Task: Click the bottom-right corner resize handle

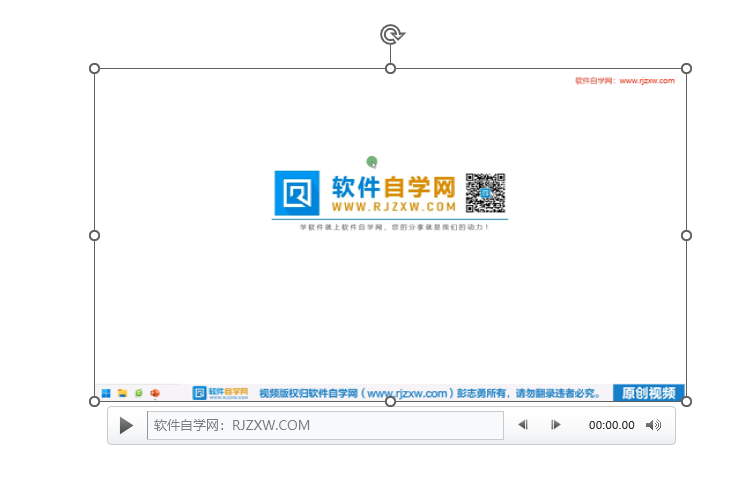Action: (x=686, y=401)
